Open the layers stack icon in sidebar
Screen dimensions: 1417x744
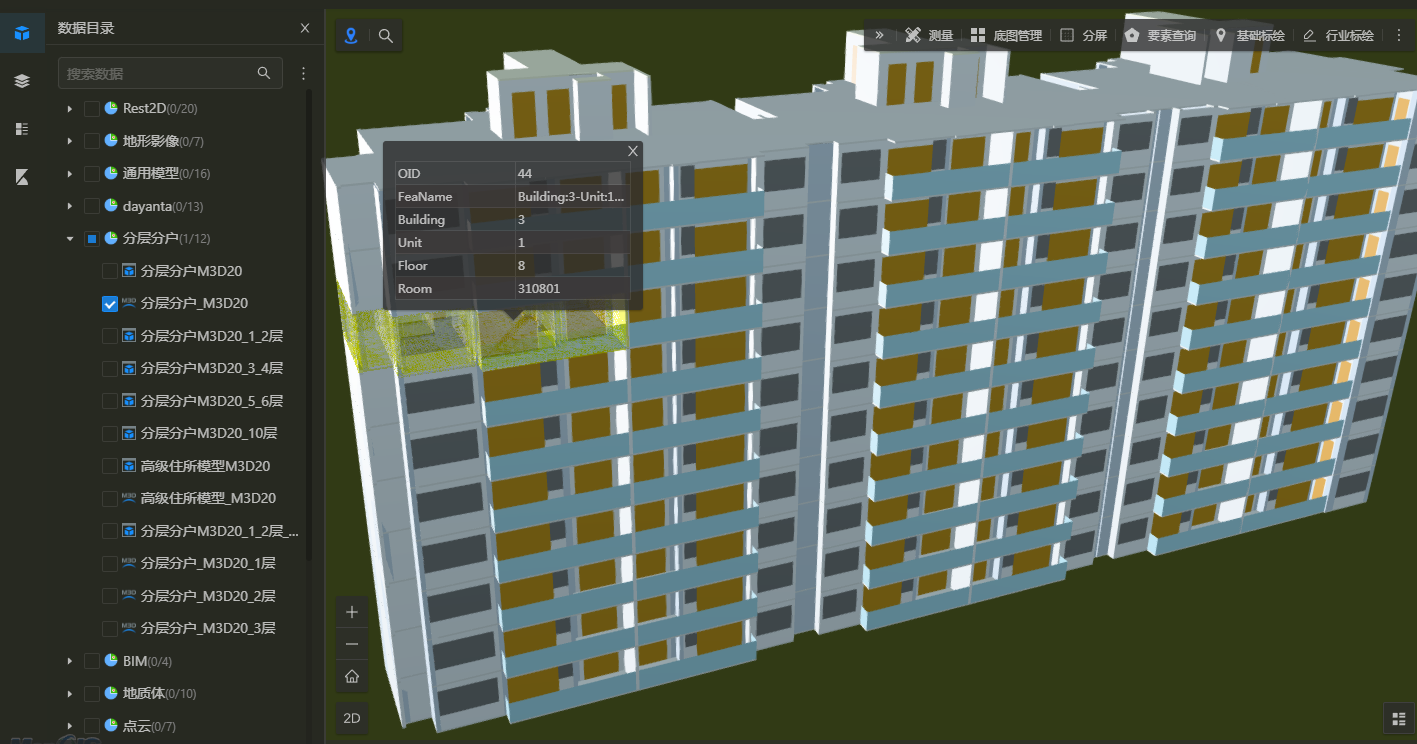point(22,81)
